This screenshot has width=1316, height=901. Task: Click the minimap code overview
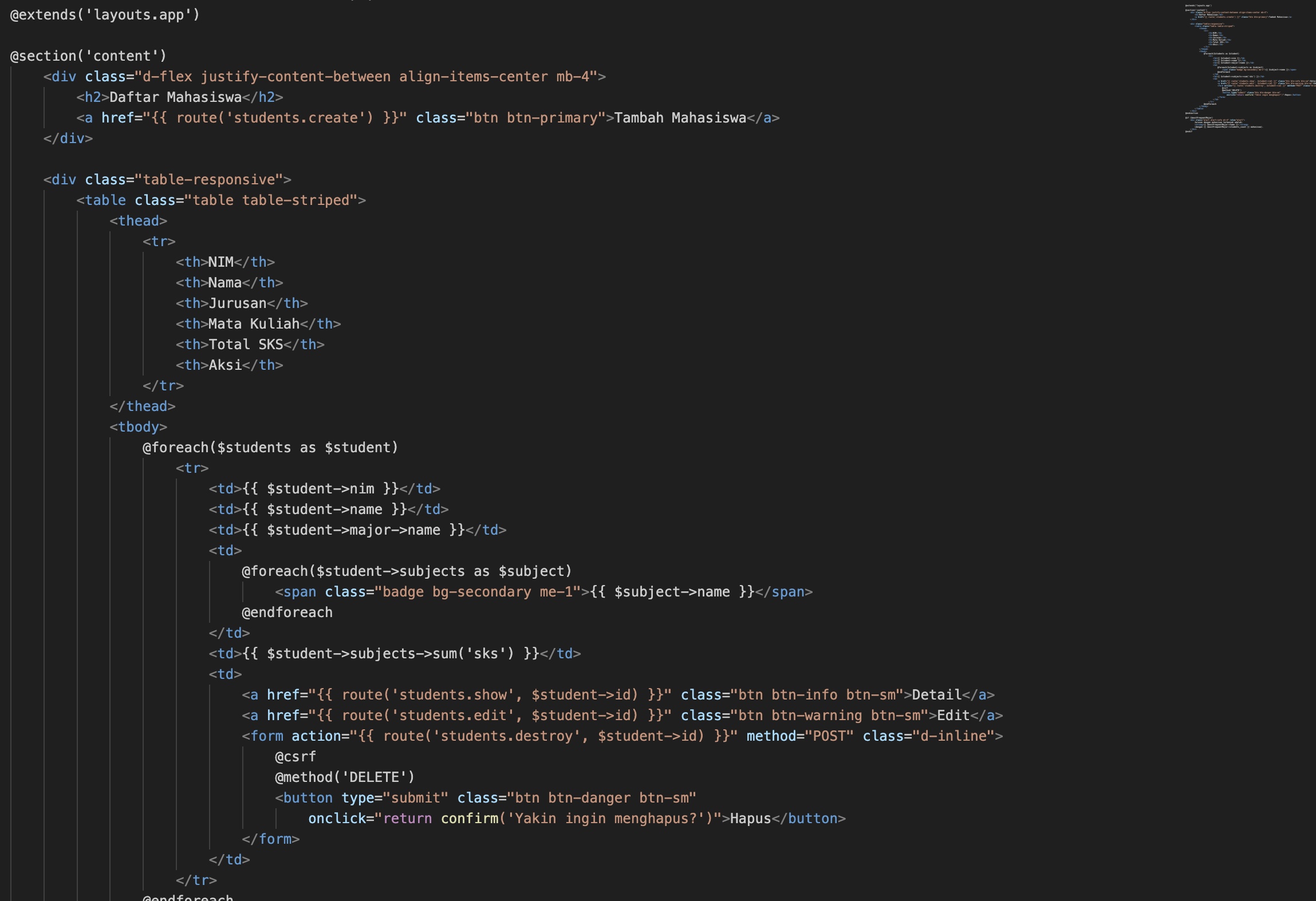(1248, 69)
